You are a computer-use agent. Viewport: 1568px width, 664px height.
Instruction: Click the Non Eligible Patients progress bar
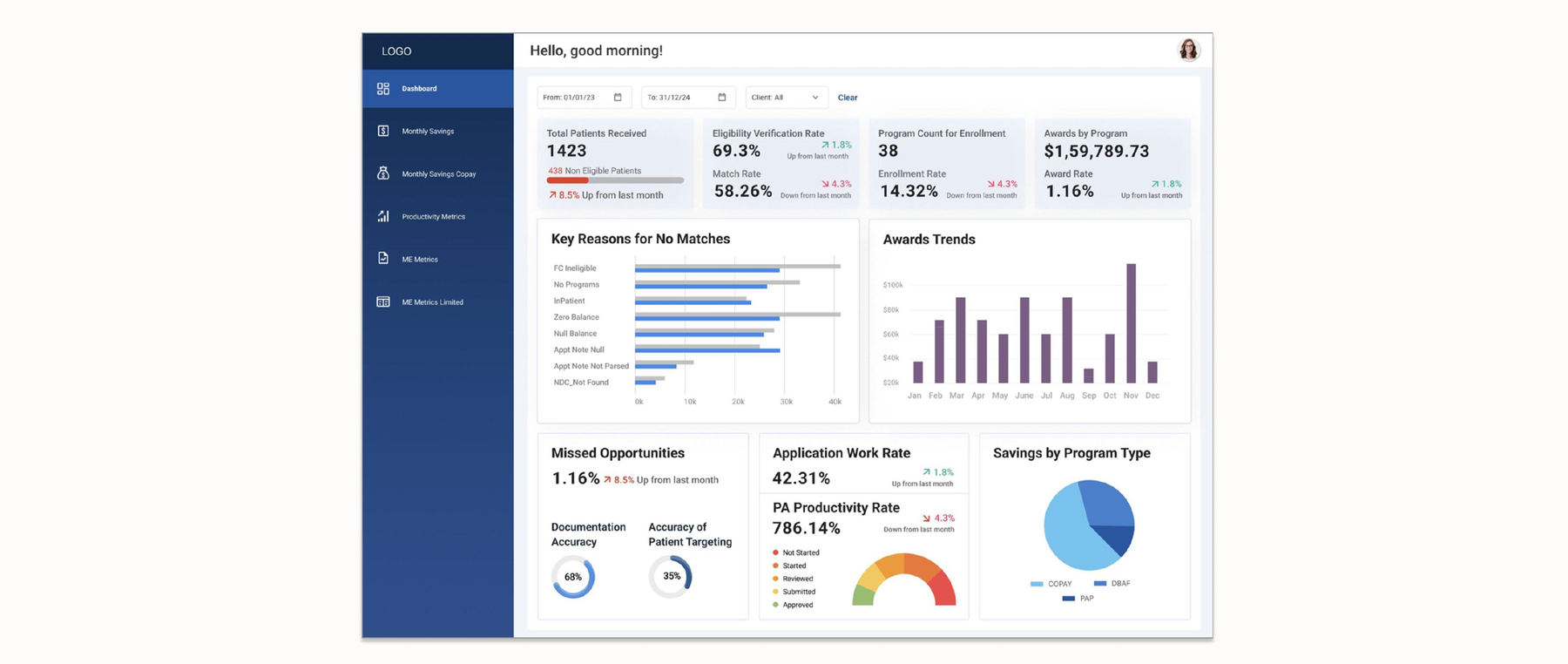(615, 180)
